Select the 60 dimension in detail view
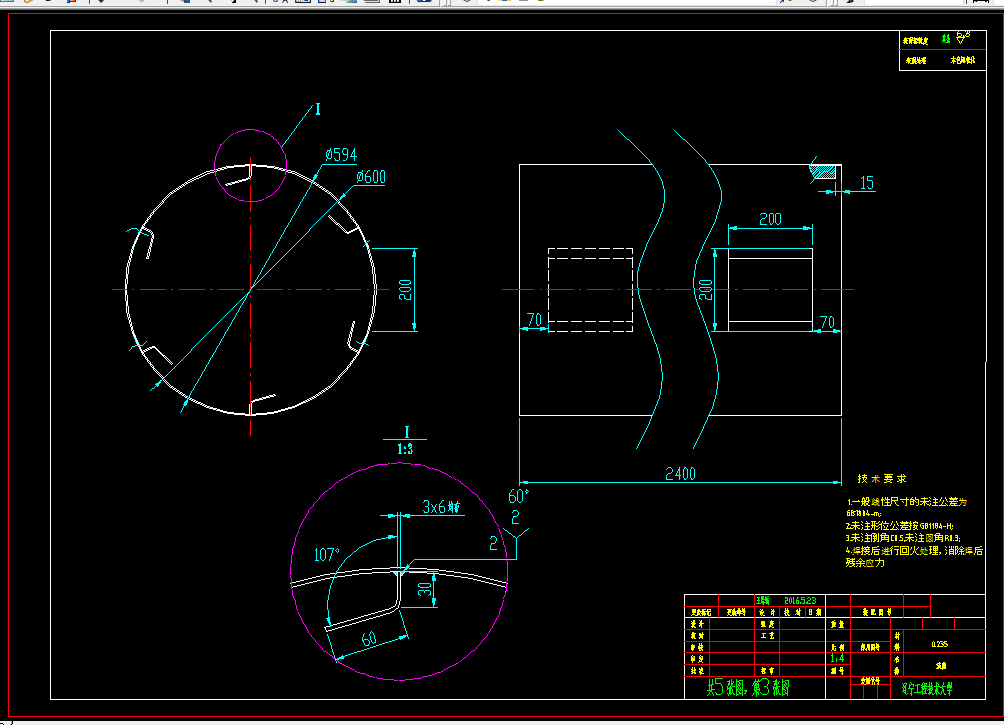1004x725 pixels. pos(369,639)
